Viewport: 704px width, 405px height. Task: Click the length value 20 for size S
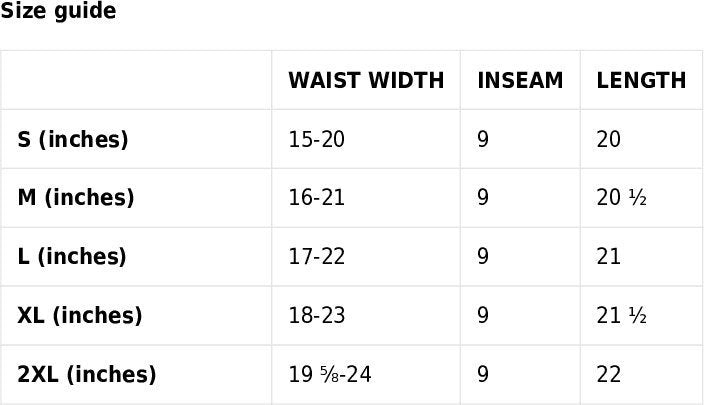coord(608,140)
